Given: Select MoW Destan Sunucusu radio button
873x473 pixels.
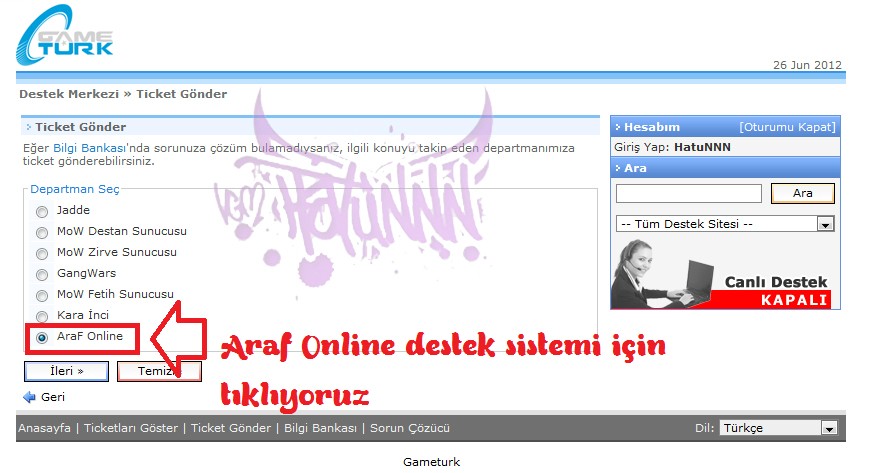Looking at the screenshot, I should (x=42, y=233).
